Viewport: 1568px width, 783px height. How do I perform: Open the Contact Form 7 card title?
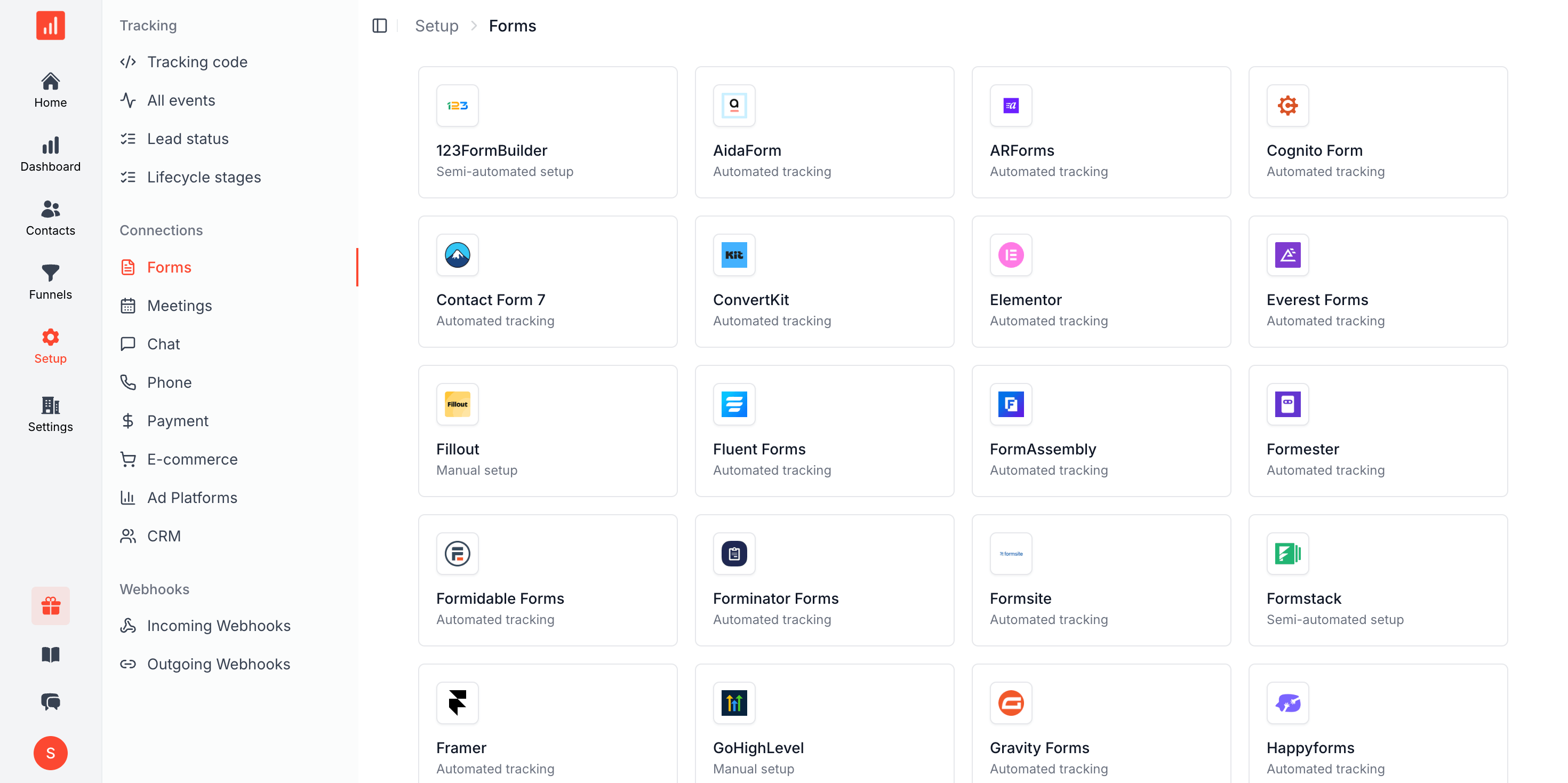pyautogui.click(x=491, y=300)
